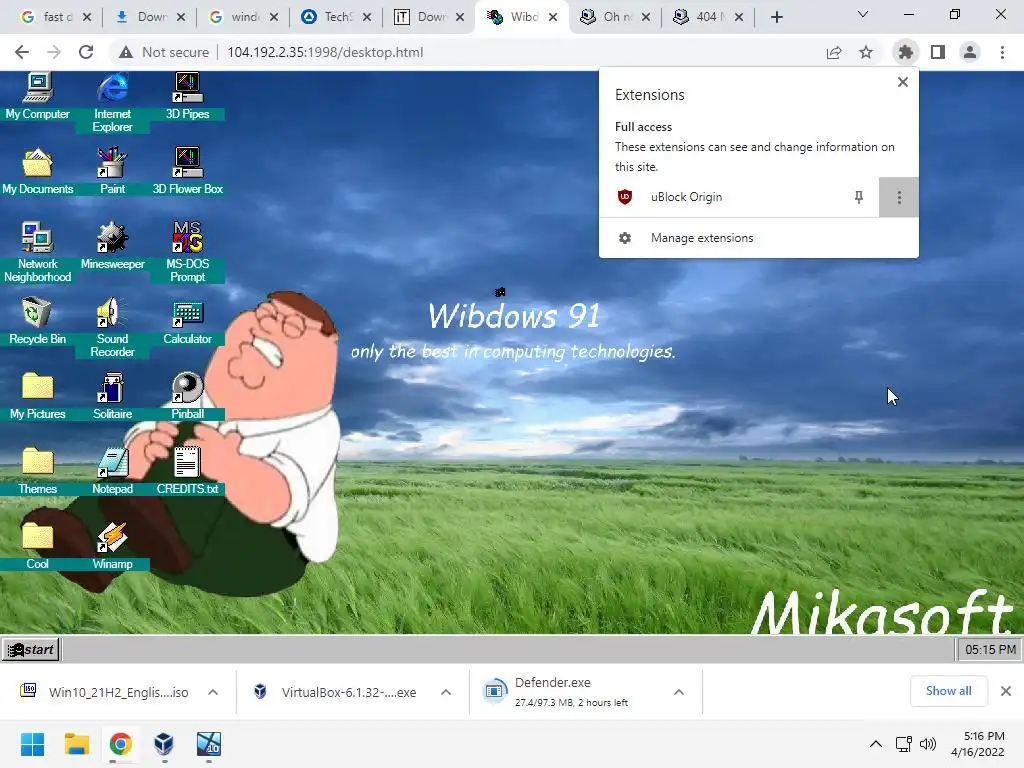Open the My Documents folder icon
The image size is (1024, 768).
point(37,171)
